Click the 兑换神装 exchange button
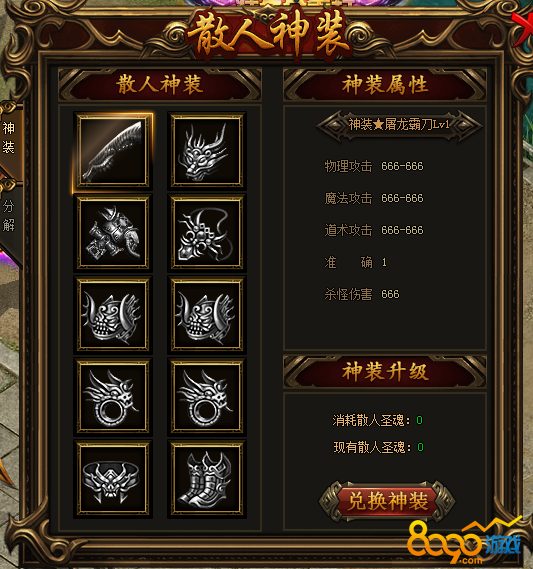Screen dimensions: 533x569 tap(387, 501)
